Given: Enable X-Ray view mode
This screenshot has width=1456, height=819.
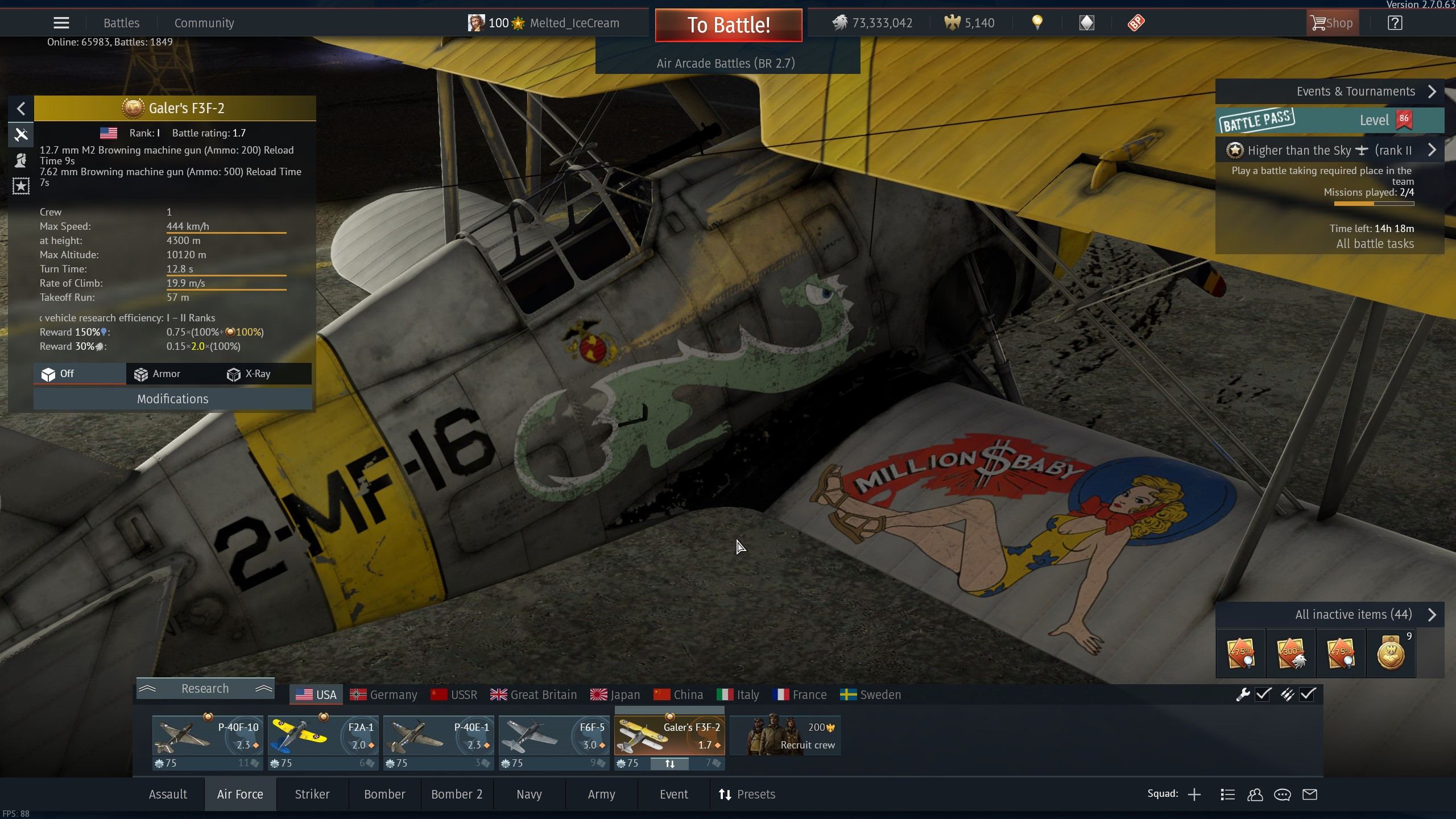Looking at the screenshot, I should click(x=264, y=374).
